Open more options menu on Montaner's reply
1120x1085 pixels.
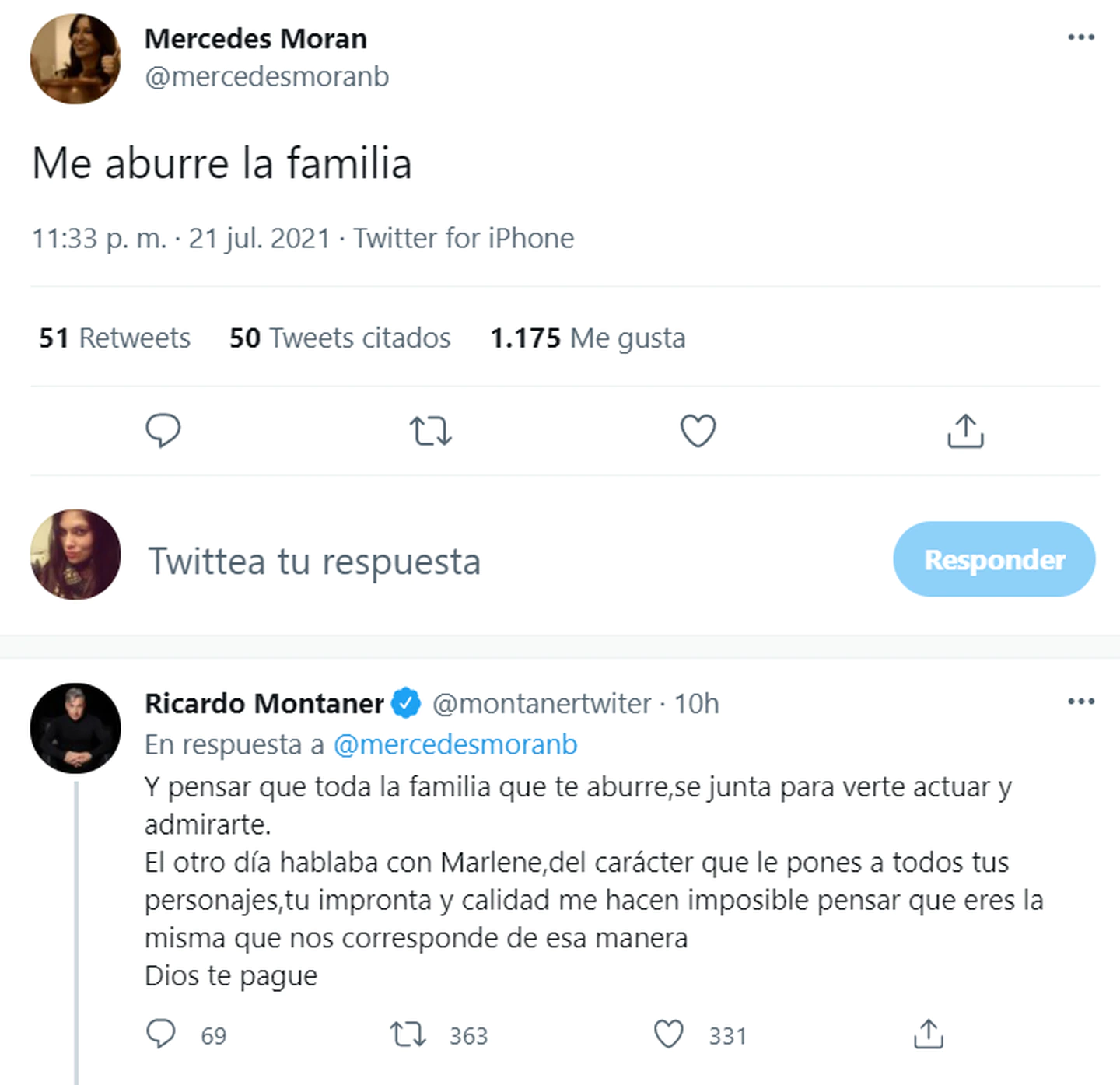point(1081,702)
